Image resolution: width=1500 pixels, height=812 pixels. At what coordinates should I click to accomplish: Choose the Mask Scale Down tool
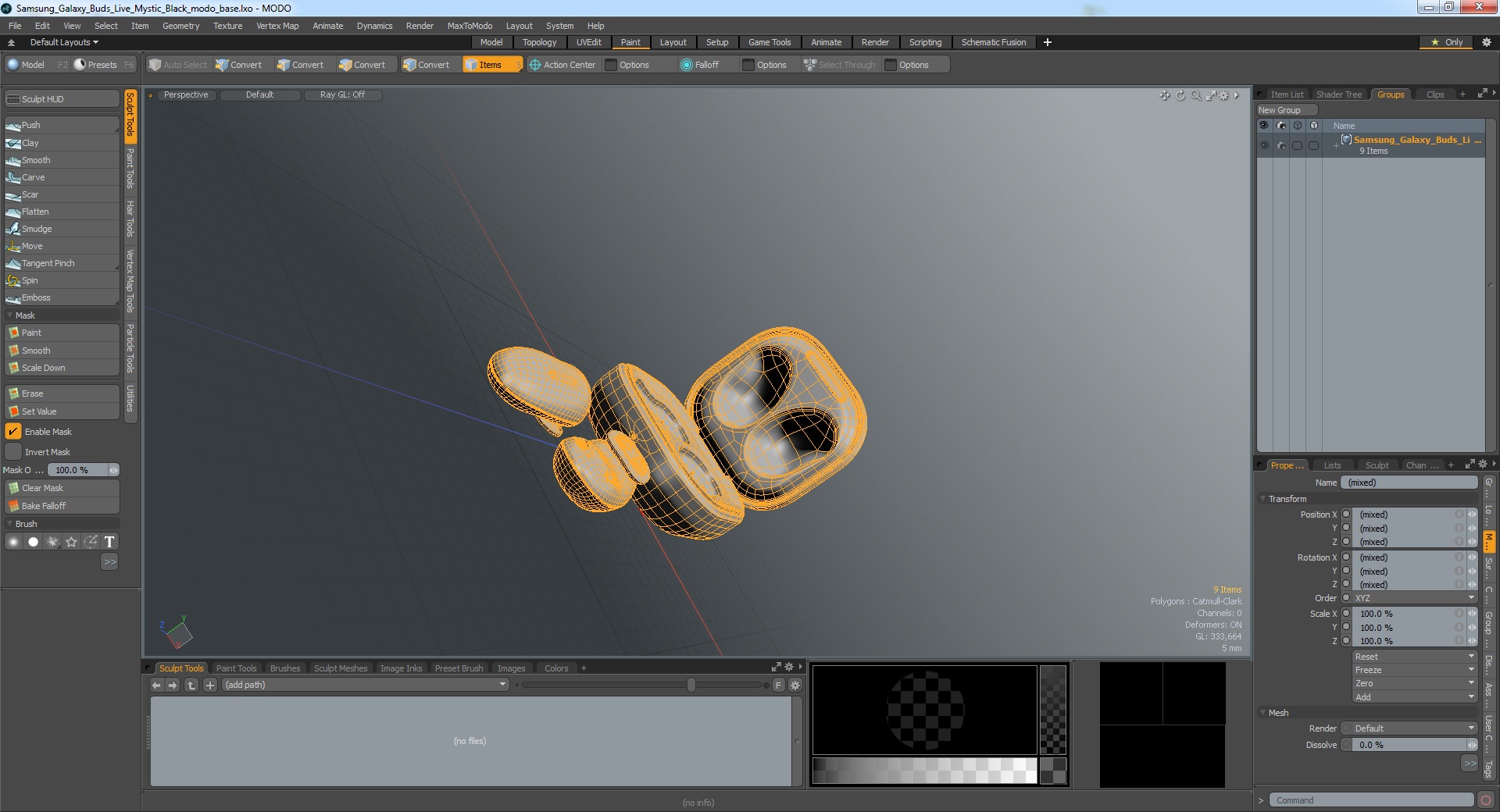click(x=62, y=368)
